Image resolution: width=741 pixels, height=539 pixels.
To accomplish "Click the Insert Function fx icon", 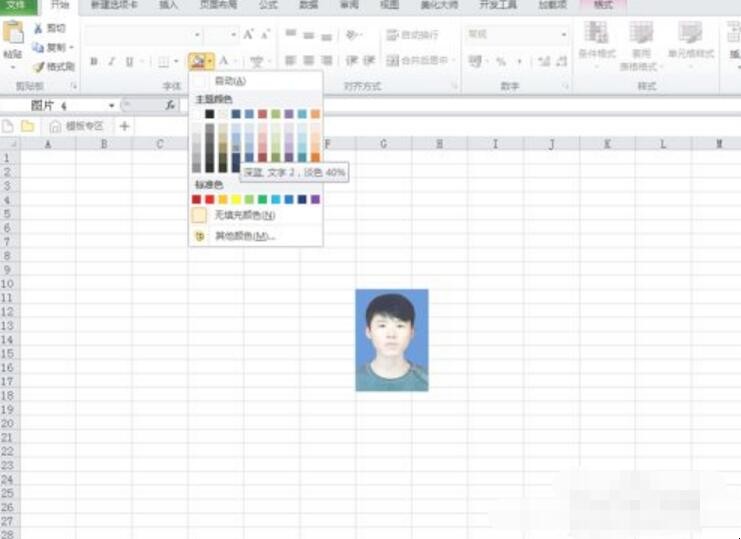I will coord(170,105).
